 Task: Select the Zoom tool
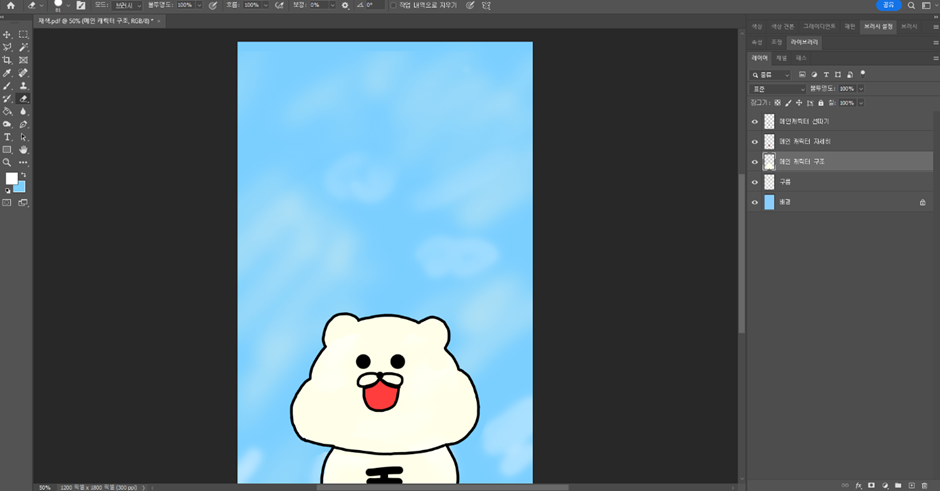click(x=7, y=162)
